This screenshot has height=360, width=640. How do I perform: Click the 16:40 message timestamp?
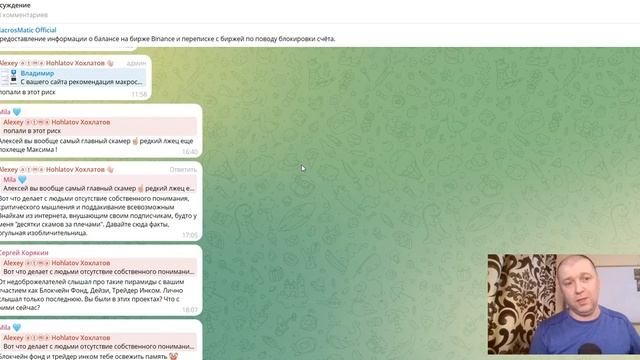[190, 152]
